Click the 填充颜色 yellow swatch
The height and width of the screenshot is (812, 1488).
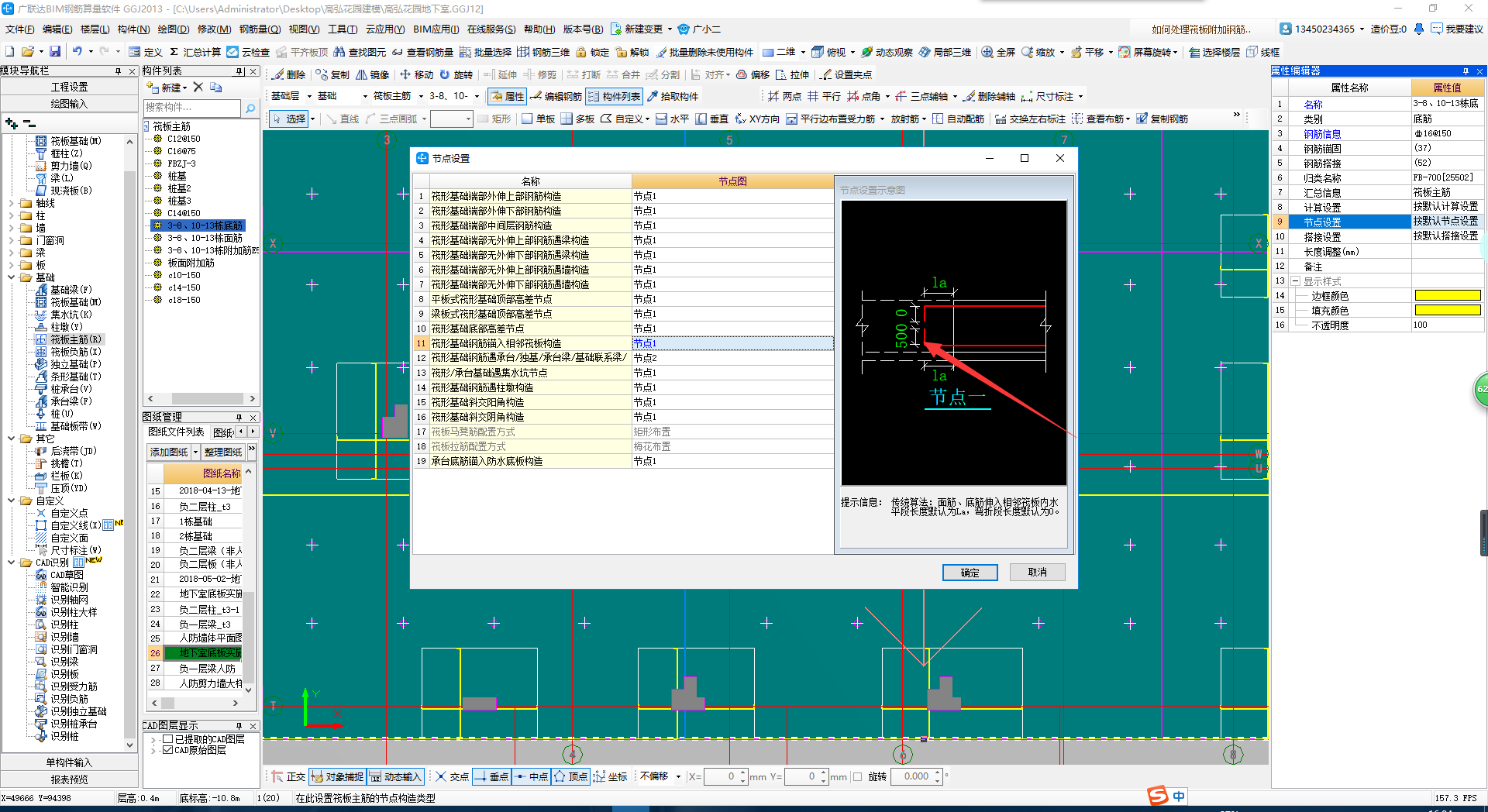1448,310
